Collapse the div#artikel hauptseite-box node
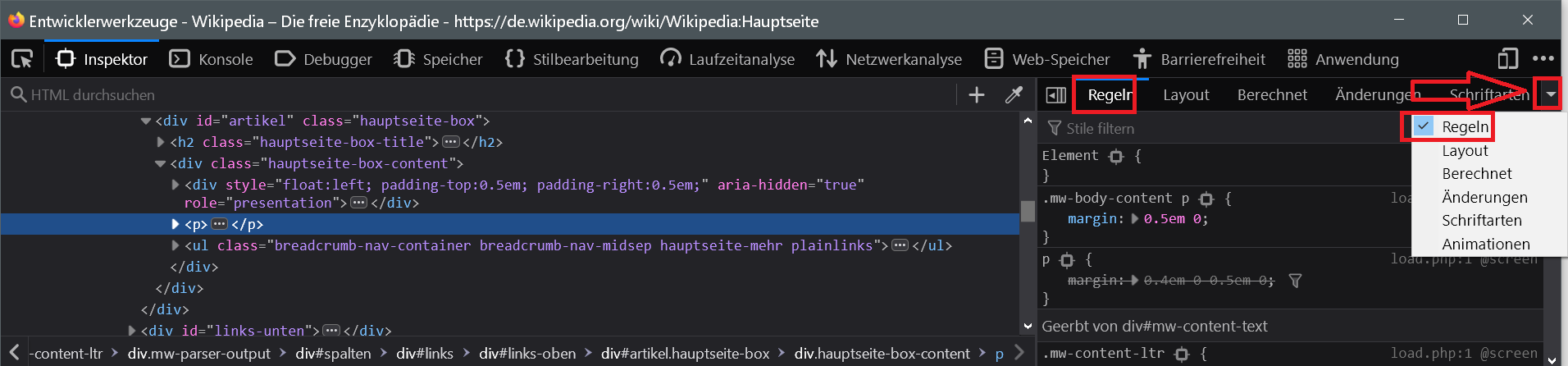 click(x=146, y=121)
